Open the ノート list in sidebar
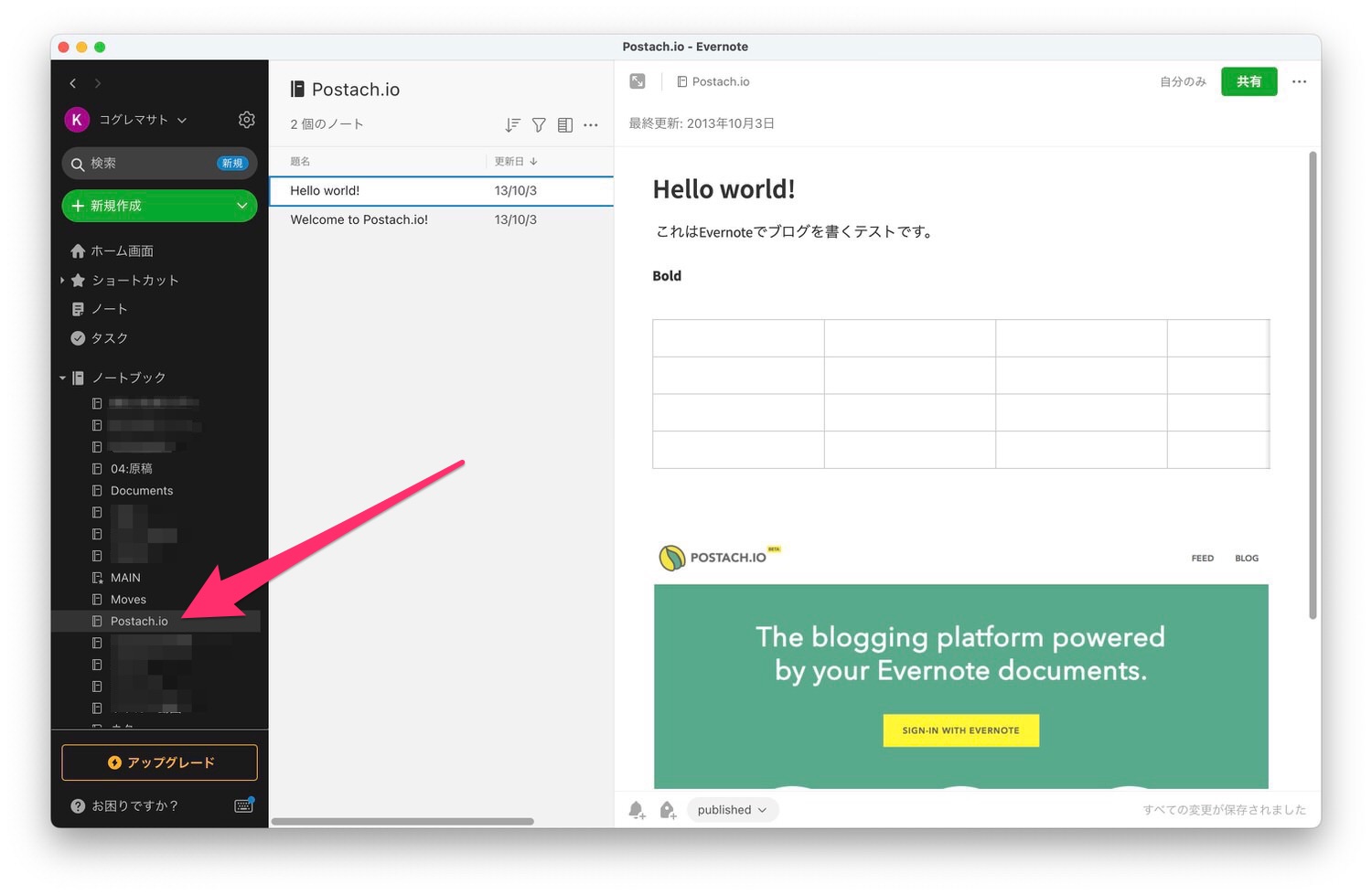The image size is (1372, 895). 109,309
